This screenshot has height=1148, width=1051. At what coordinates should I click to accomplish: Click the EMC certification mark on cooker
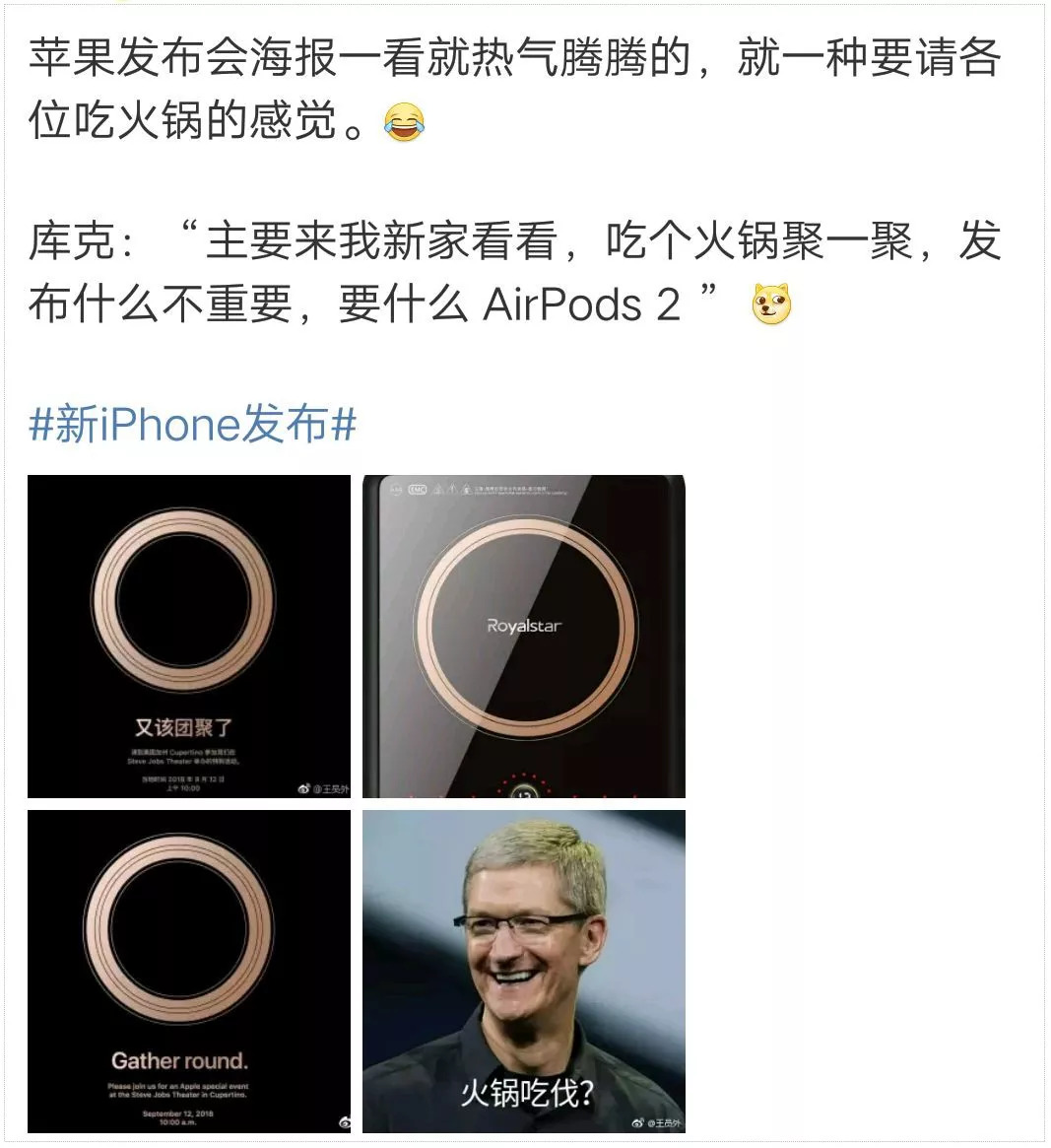(x=418, y=489)
